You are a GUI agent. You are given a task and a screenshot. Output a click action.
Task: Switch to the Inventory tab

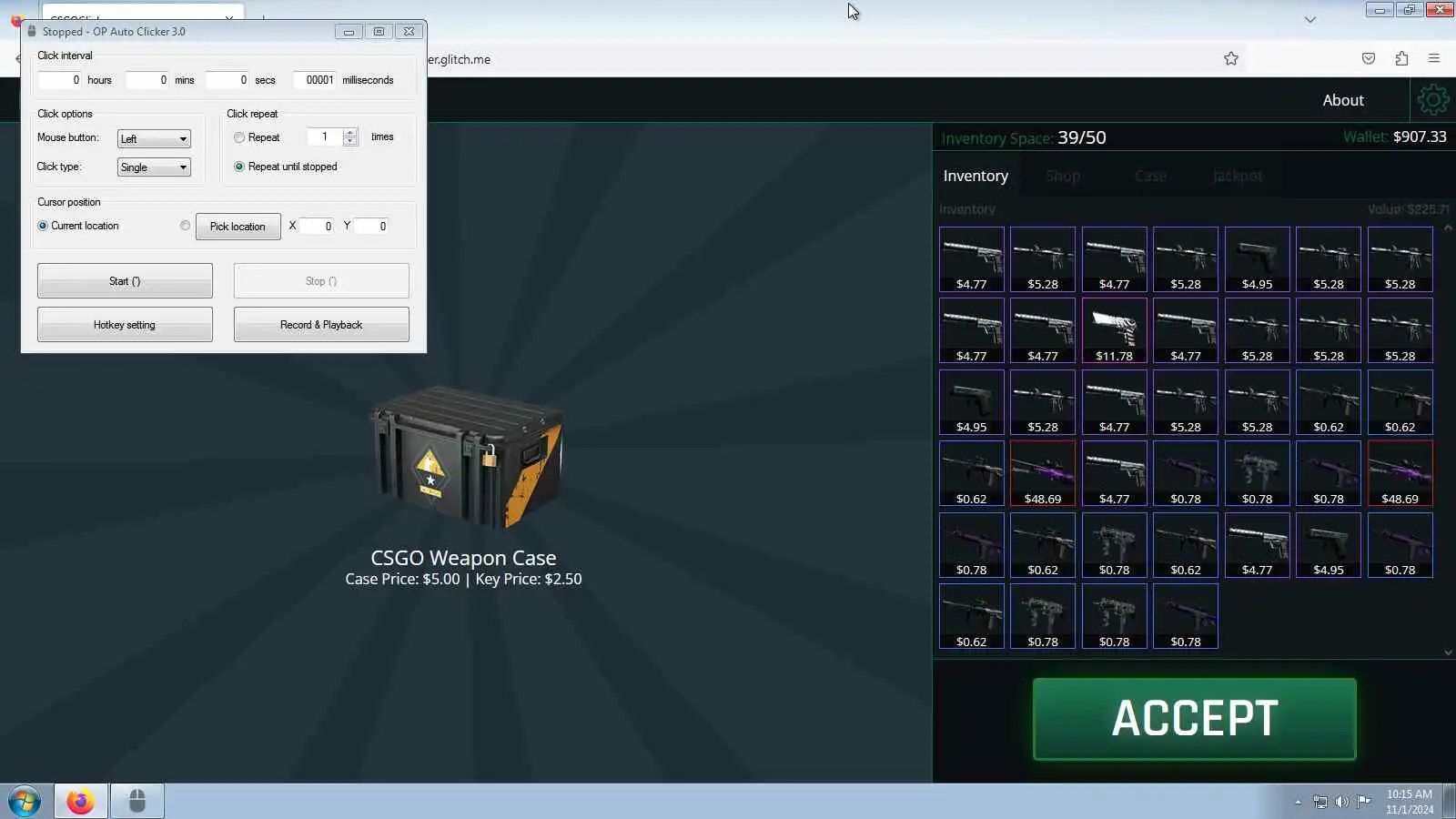pos(976,176)
